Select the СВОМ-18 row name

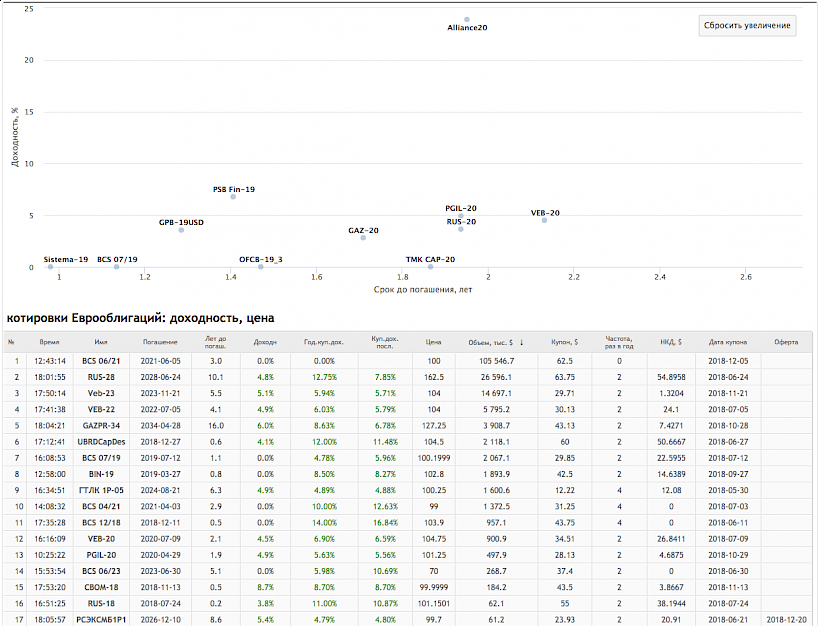coord(101,587)
